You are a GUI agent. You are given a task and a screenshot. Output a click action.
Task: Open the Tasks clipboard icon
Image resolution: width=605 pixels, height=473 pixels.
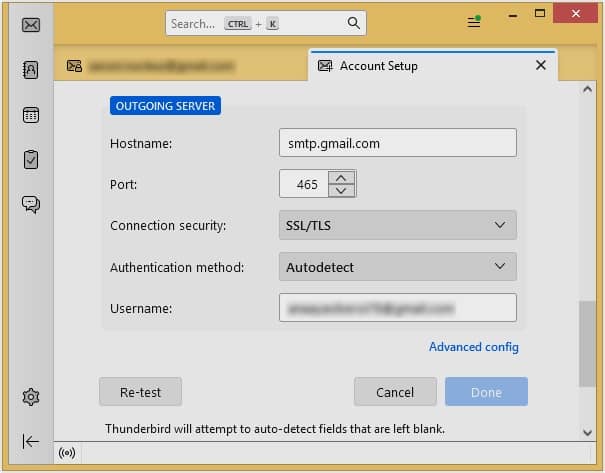(30, 159)
